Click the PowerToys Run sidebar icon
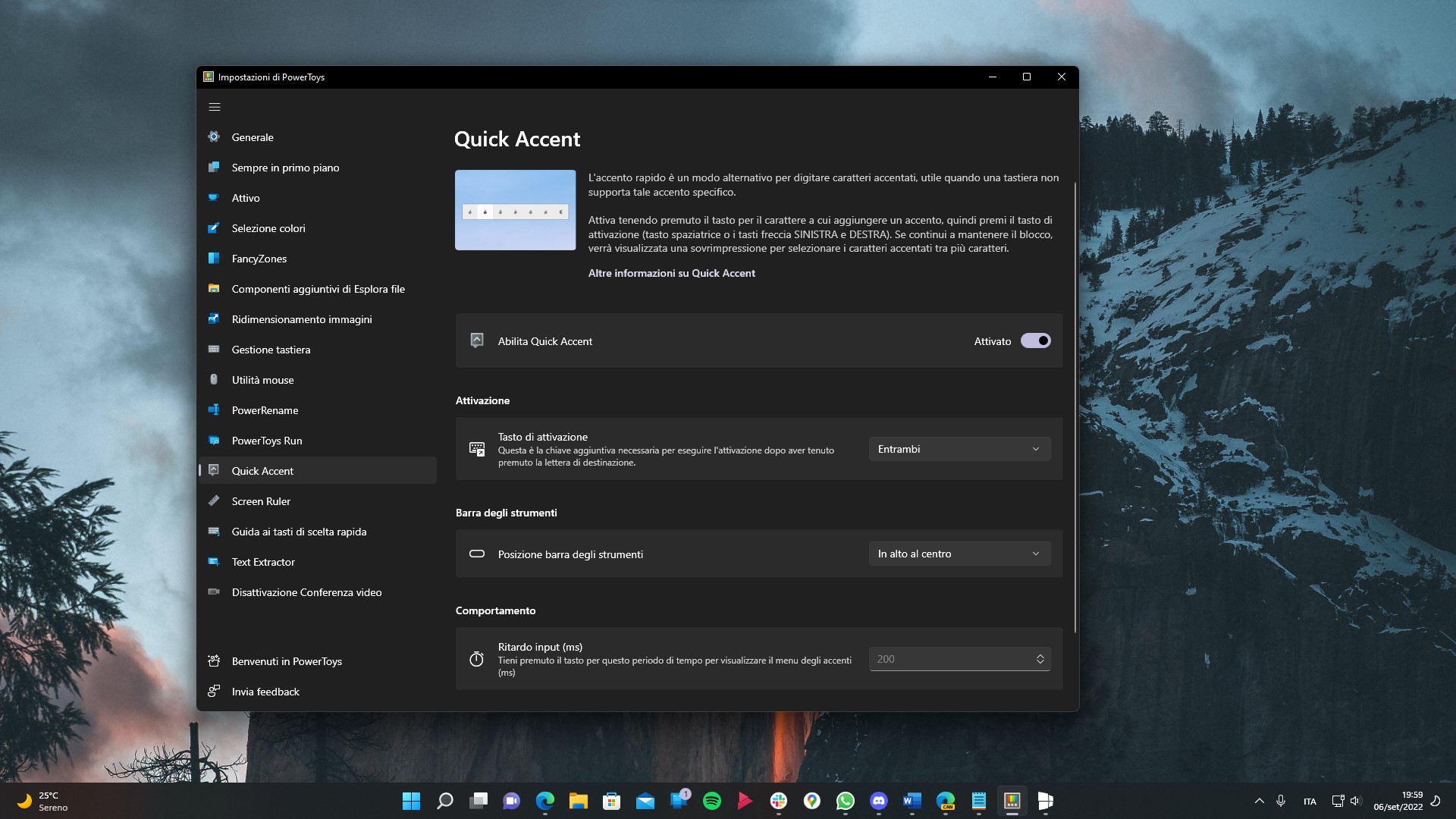The image size is (1456, 819). pos(215,440)
